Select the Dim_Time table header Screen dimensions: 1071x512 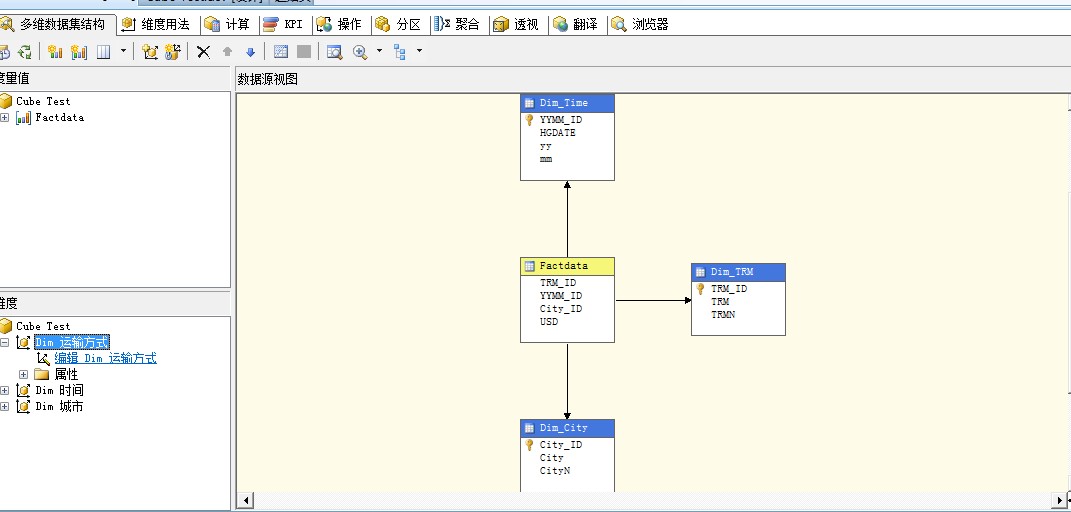568,103
